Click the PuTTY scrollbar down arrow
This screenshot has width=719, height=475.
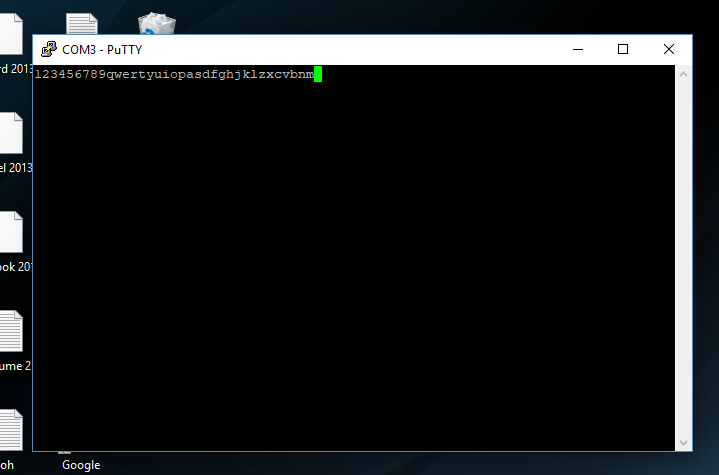[683, 442]
